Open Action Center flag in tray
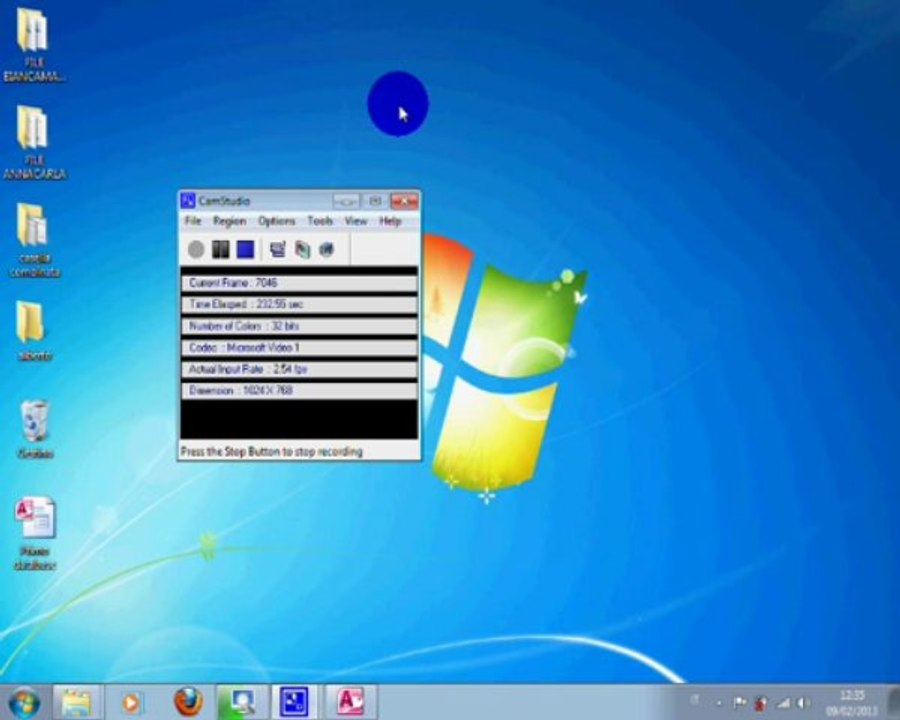The height and width of the screenshot is (720, 900). 739,702
